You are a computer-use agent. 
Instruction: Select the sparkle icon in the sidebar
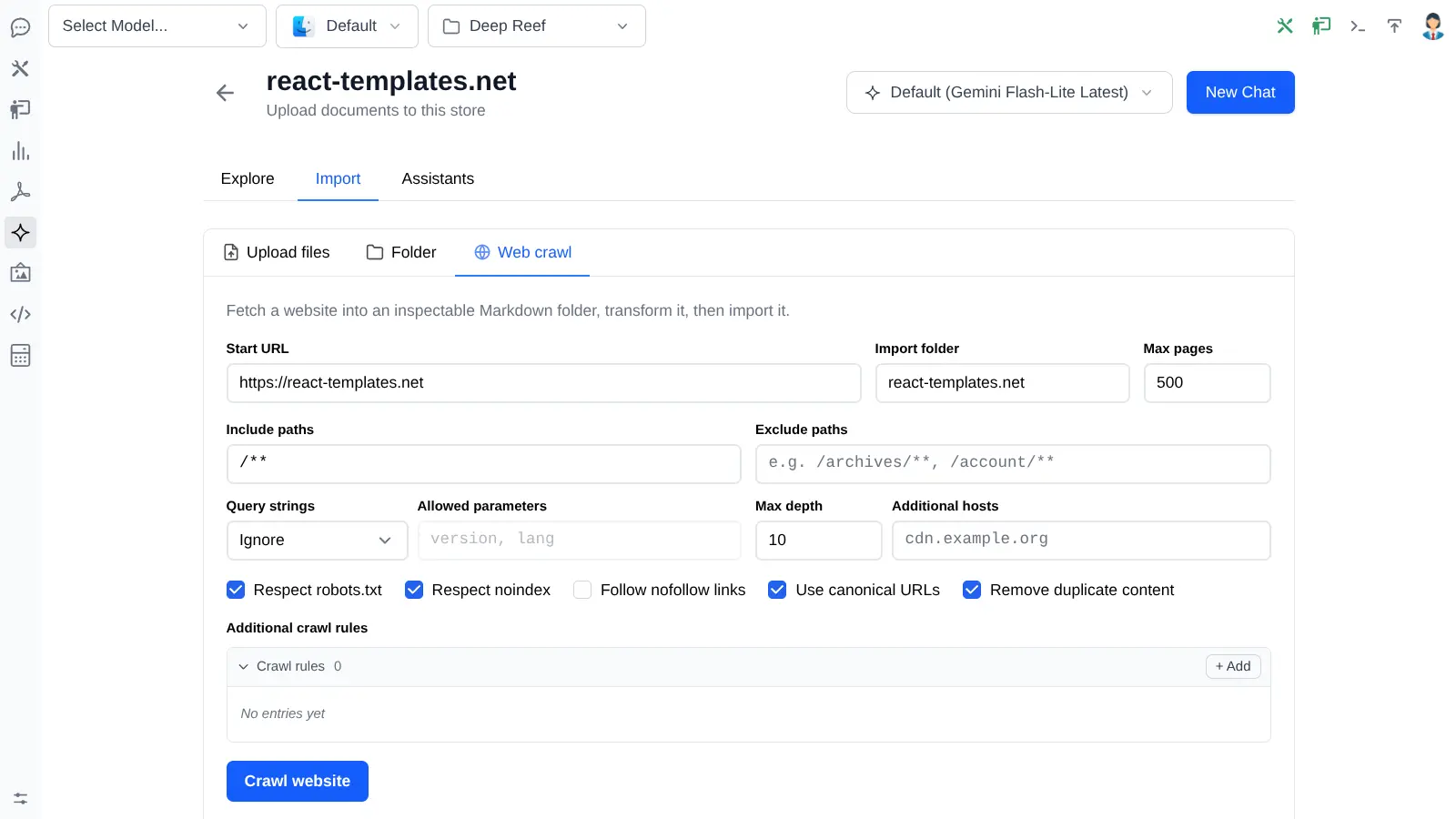20,232
